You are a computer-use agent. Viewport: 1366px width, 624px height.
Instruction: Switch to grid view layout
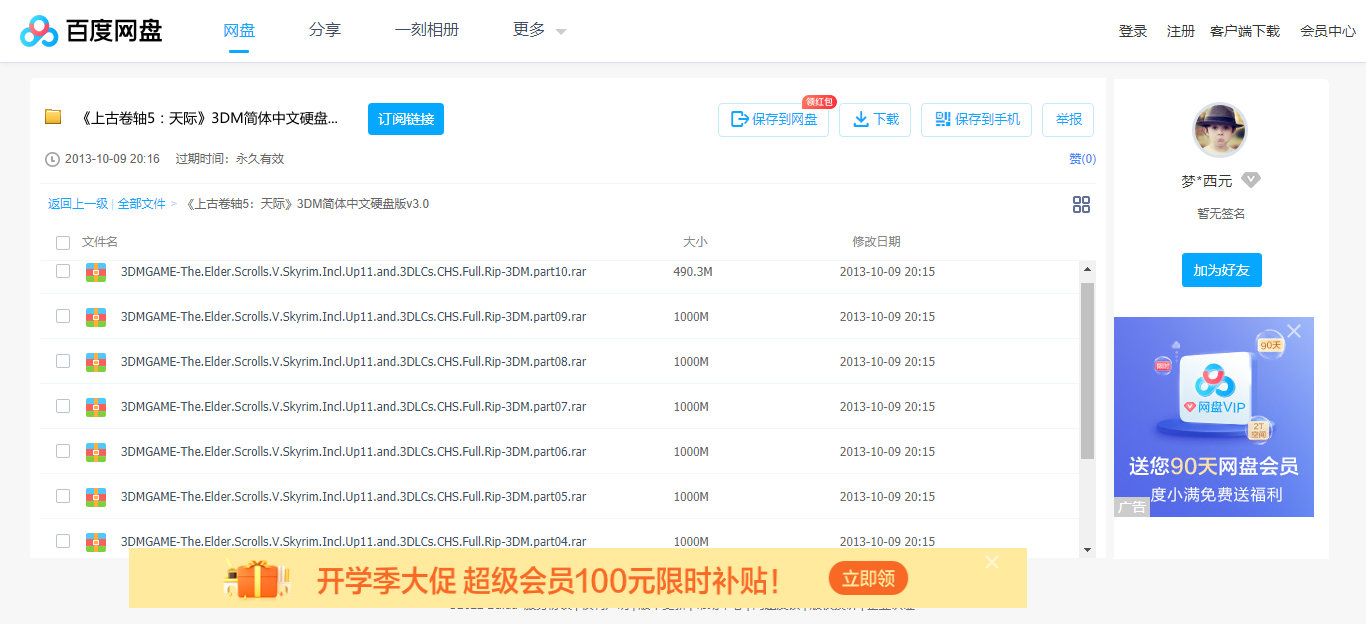[1081, 204]
